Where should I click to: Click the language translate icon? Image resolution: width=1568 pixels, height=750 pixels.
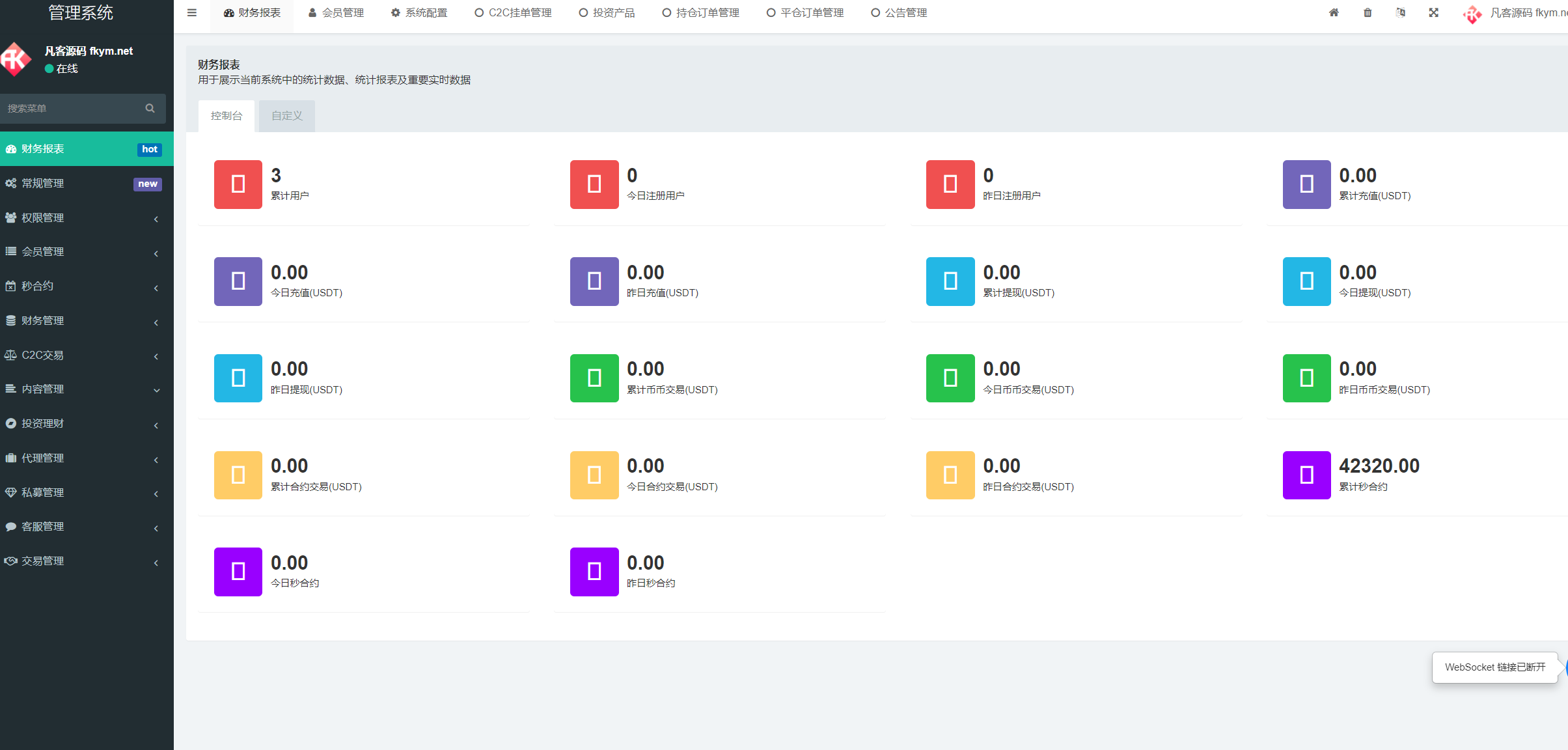click(1401, 12)
